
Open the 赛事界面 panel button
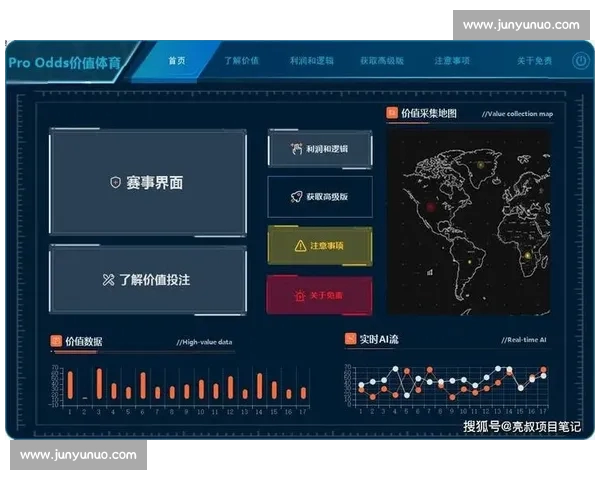(x=148, y=182)
